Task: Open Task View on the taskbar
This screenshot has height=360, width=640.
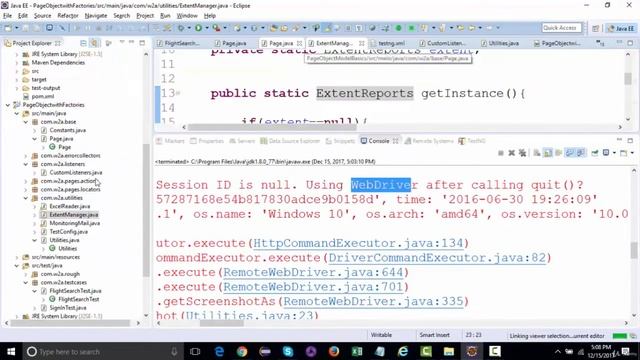Action: (x=195, y=351)
